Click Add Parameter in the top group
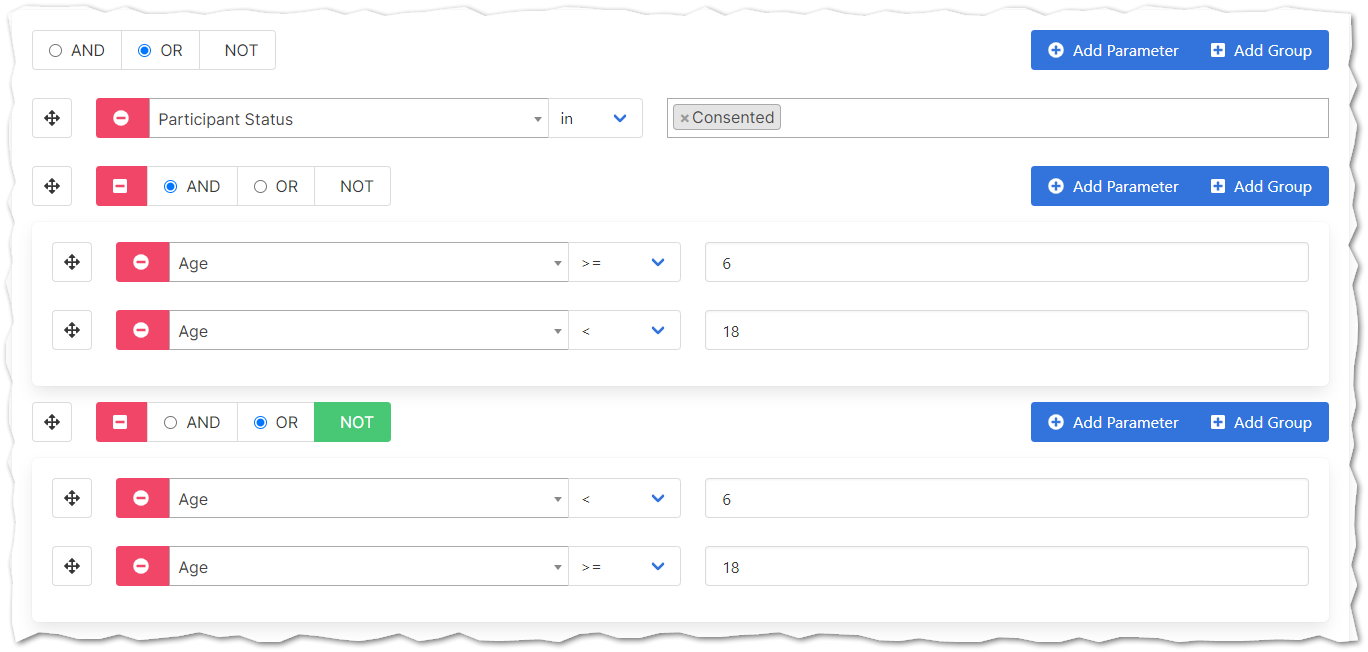The width and height of the screenshot is (1368, 652). [x=1113, y=50]
